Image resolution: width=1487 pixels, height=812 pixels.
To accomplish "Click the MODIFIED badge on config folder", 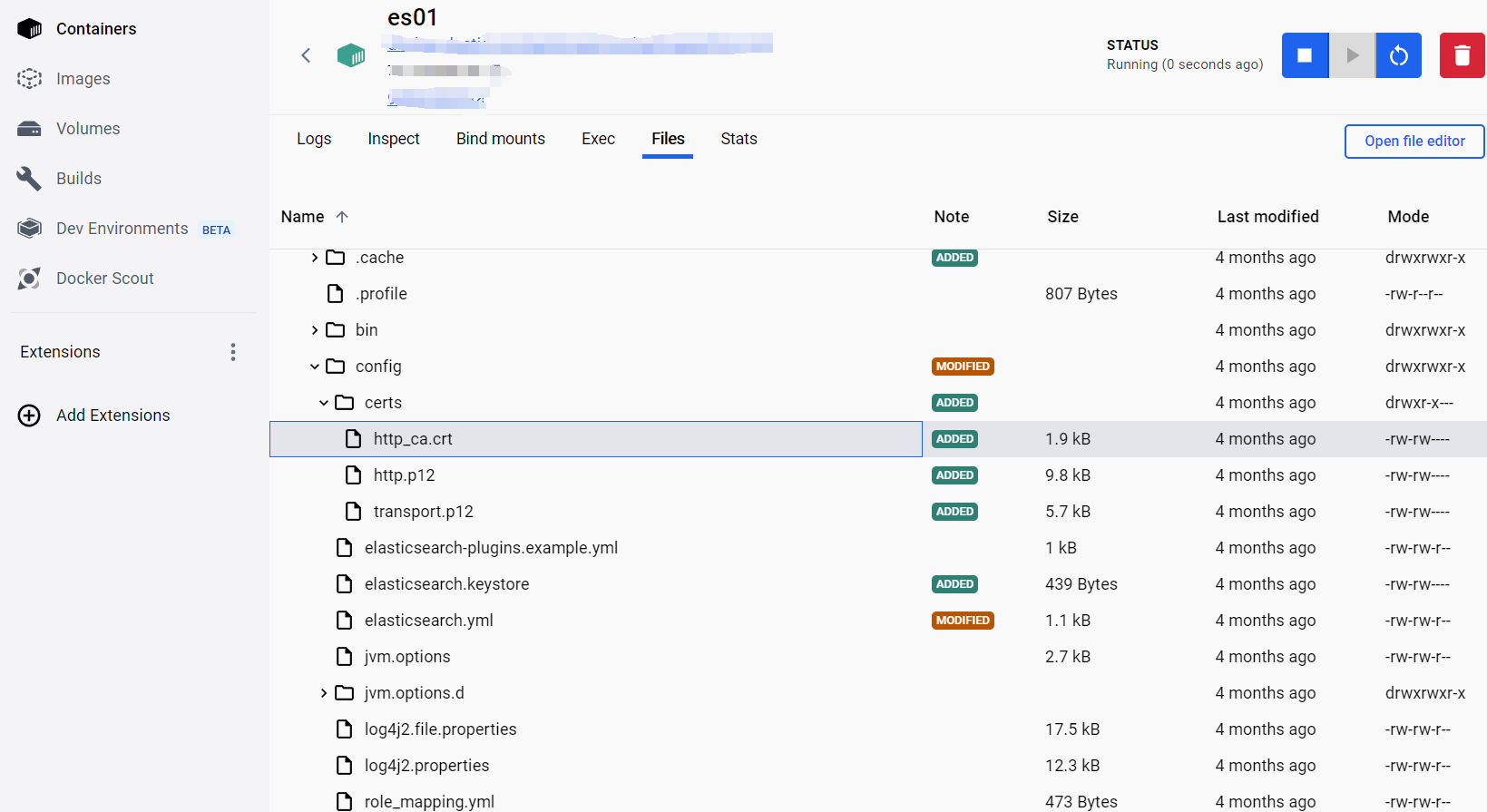I will pos(963,367).
